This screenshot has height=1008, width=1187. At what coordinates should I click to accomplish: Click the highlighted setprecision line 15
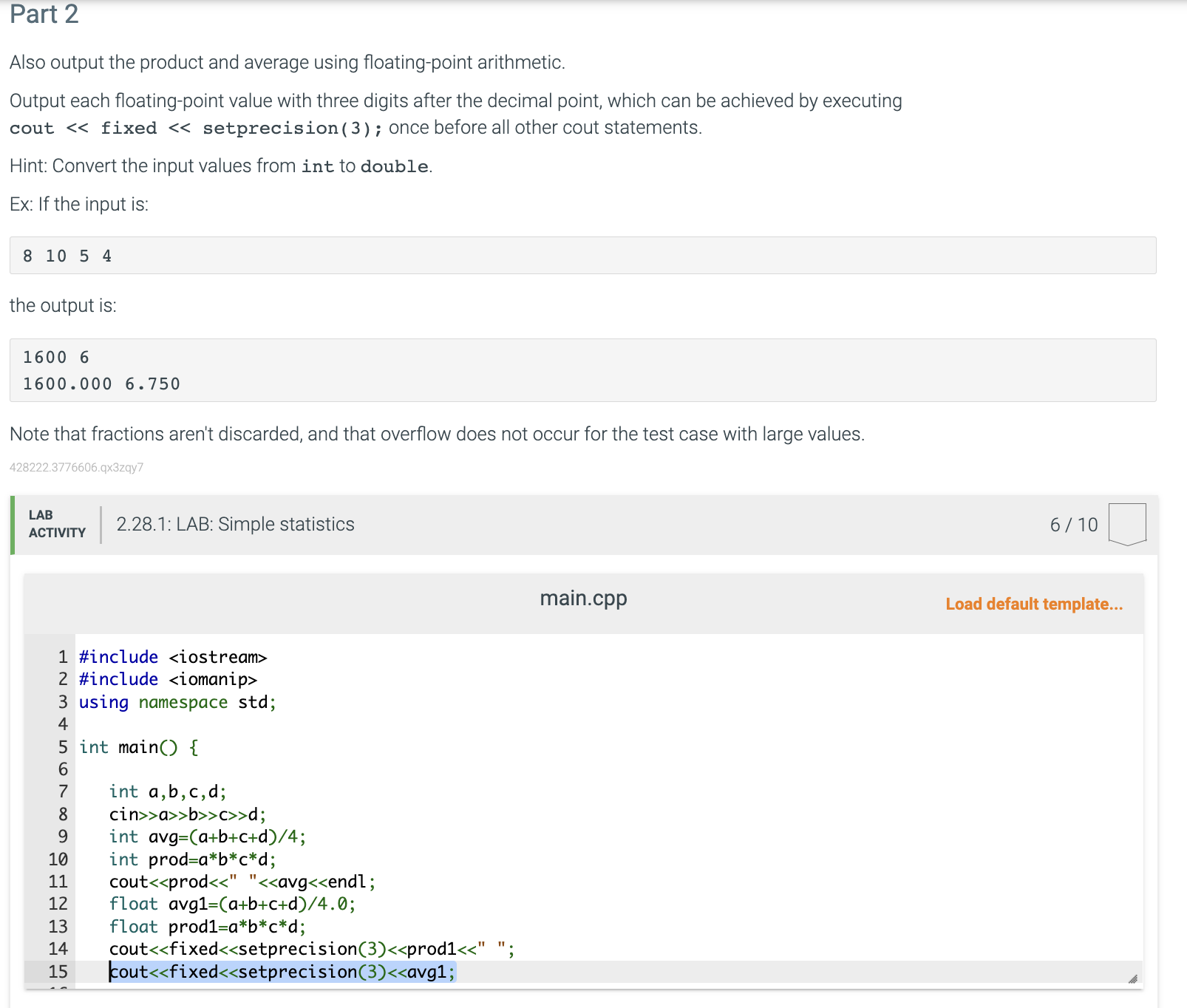coord(283,971)
